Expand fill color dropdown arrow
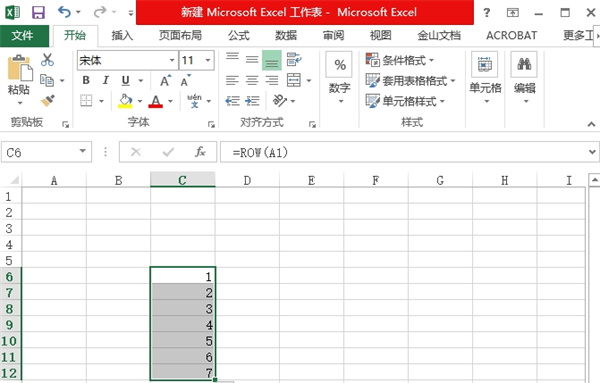The height and width of the screenshot is (383, 600). pyautogui.click(x=140, y=101)
